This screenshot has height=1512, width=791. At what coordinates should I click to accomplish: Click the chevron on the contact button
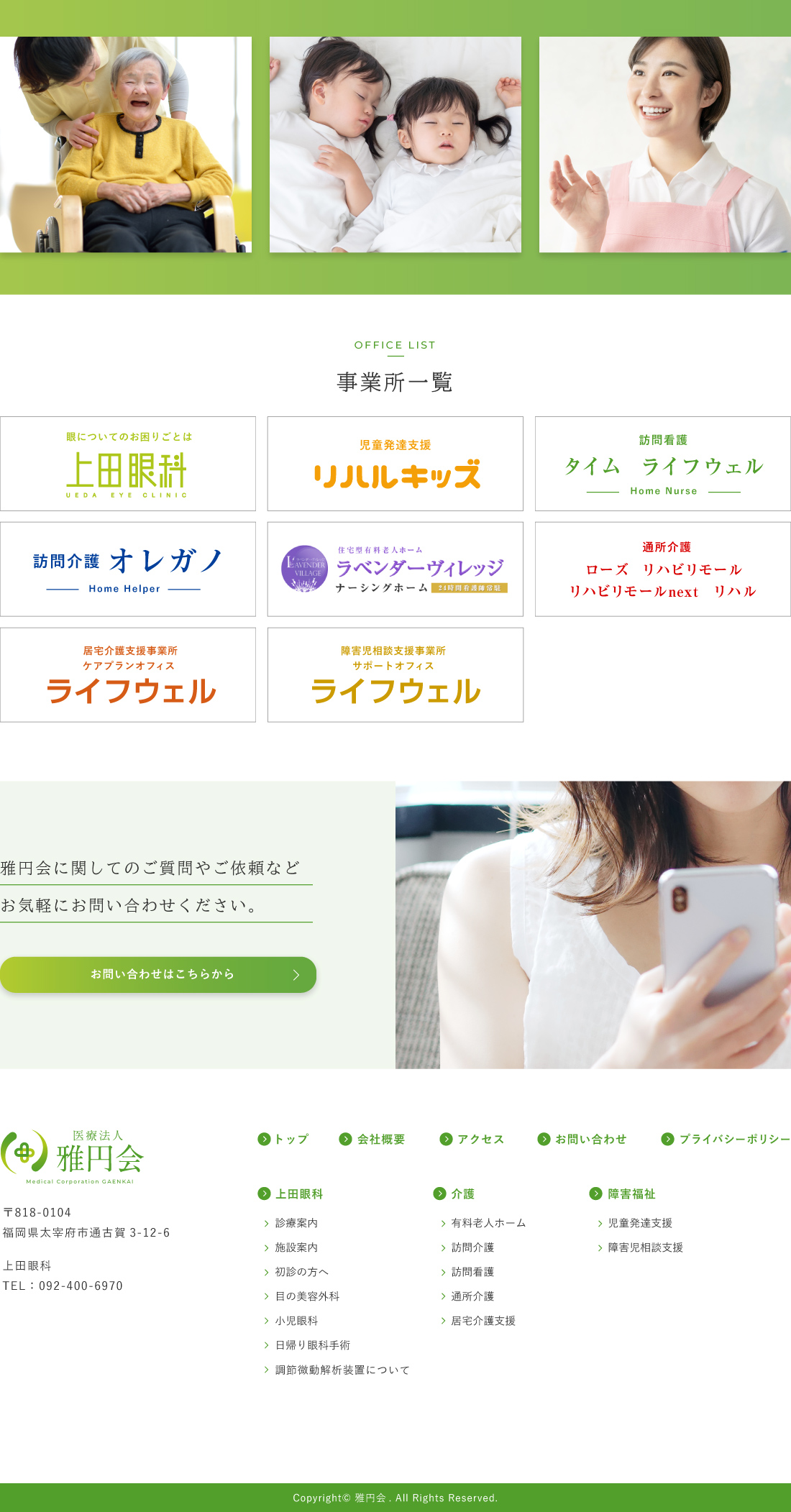pyautogui.click(x=296, y=975)
